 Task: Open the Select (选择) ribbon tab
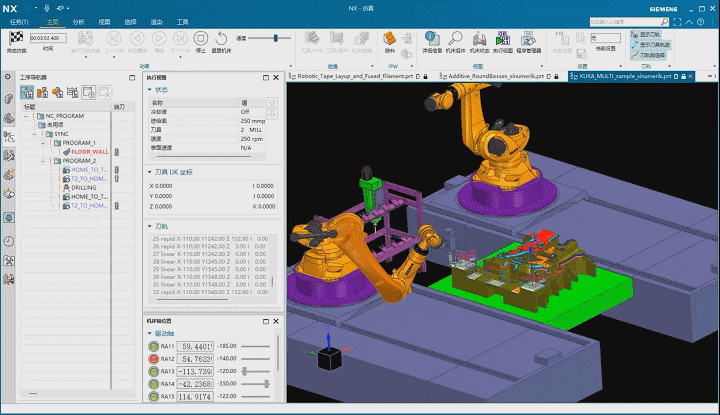pos(130,22)
